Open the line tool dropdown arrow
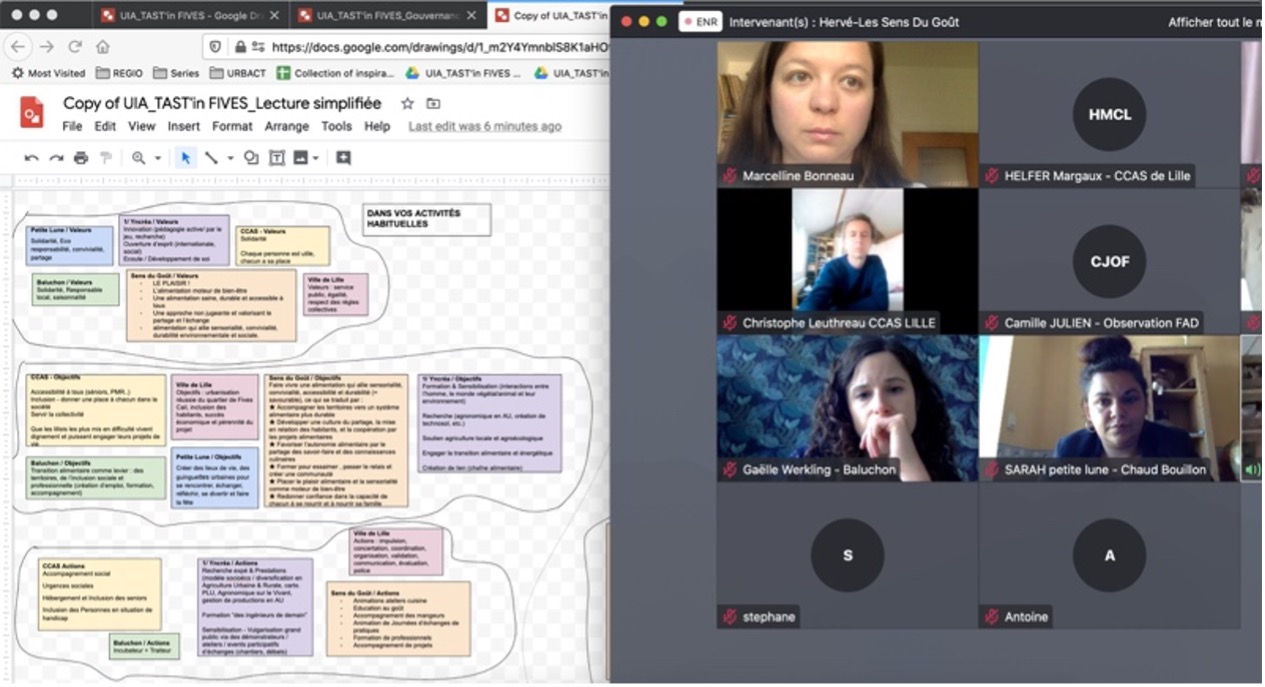This screenshot has height=687, width=1265. pos(230,158)
